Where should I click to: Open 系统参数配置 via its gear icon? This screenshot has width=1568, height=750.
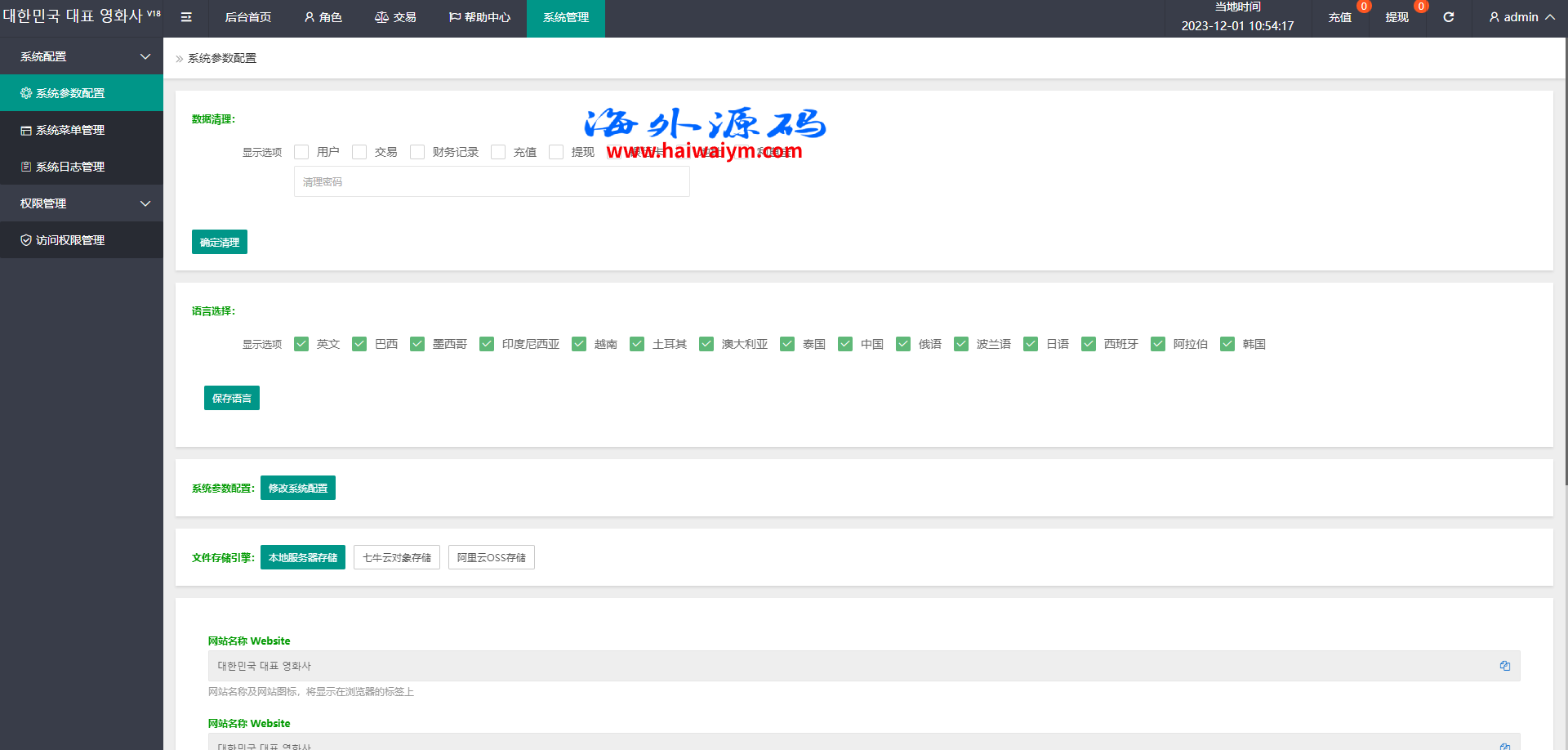(x=26, y=93)
